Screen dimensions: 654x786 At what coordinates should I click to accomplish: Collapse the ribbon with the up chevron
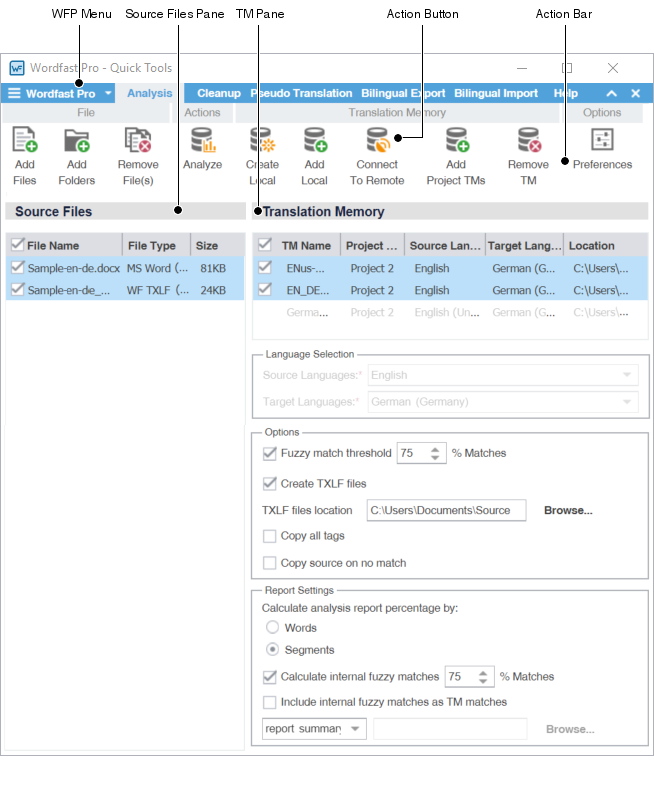(x=611, y=93)
